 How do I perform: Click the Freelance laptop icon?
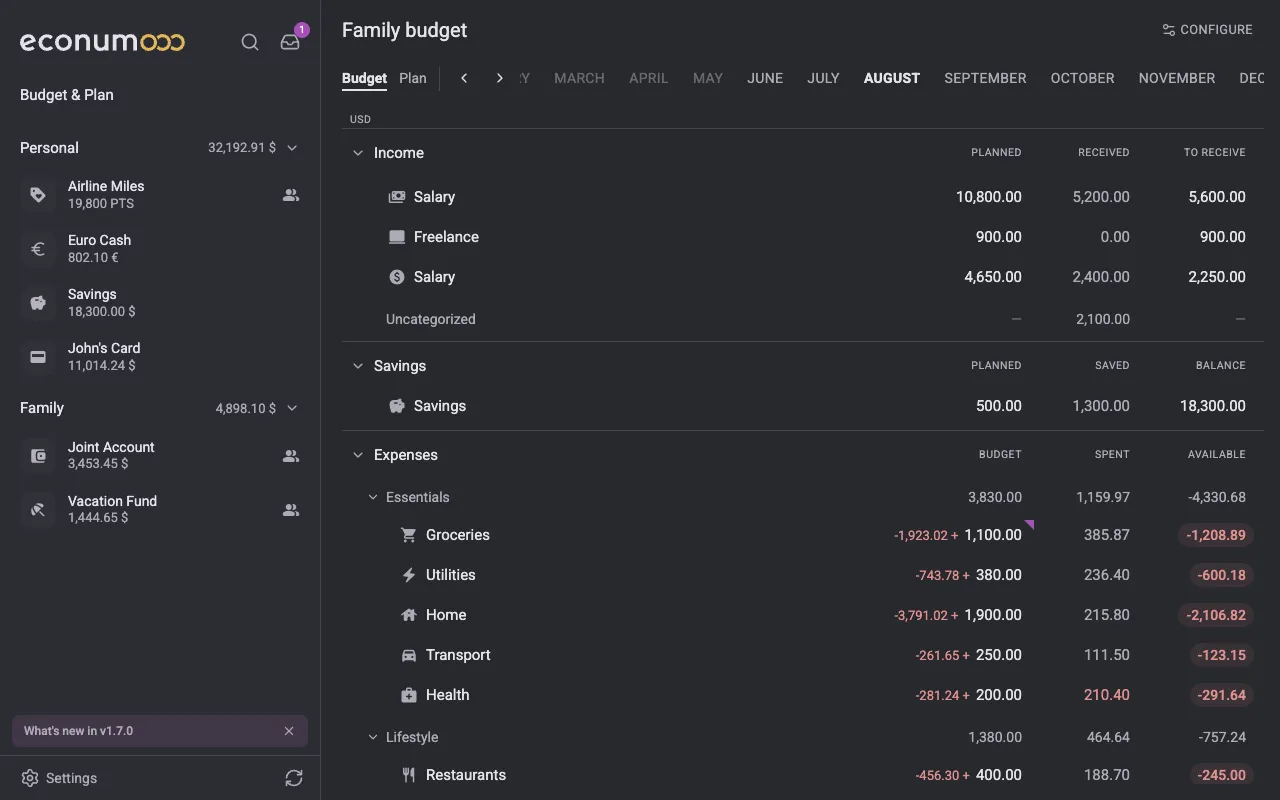click(x=397, y=237)
